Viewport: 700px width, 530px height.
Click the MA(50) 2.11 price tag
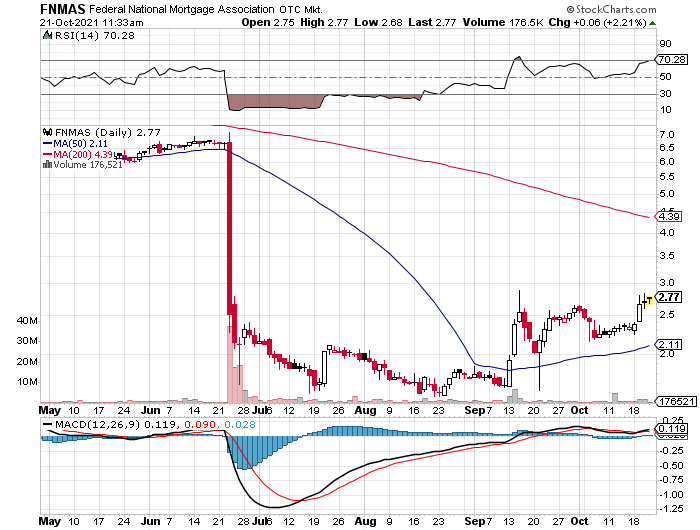coord(668,344)
